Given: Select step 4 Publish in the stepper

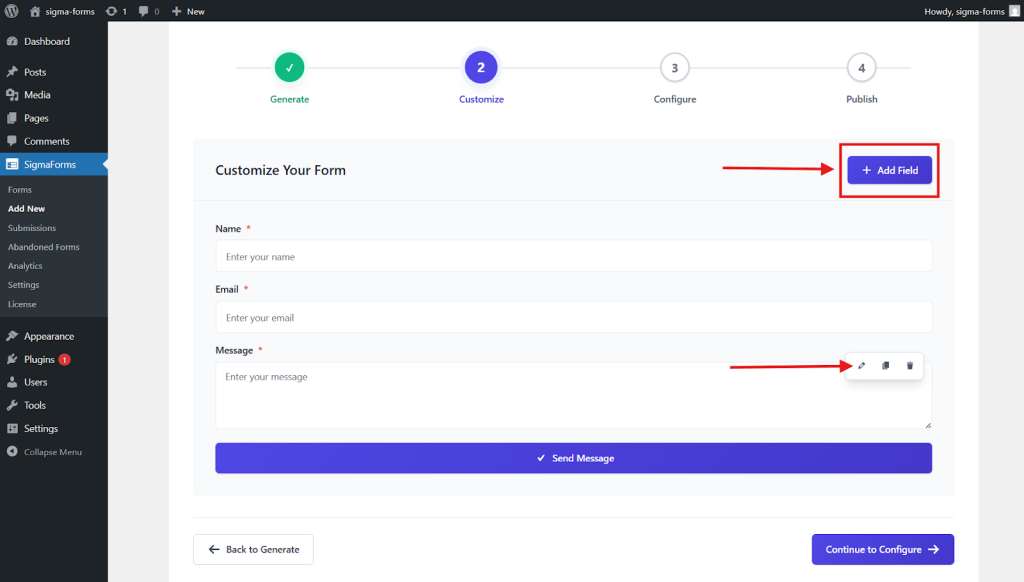Looking at the screenshot, I should click(861, 66).
